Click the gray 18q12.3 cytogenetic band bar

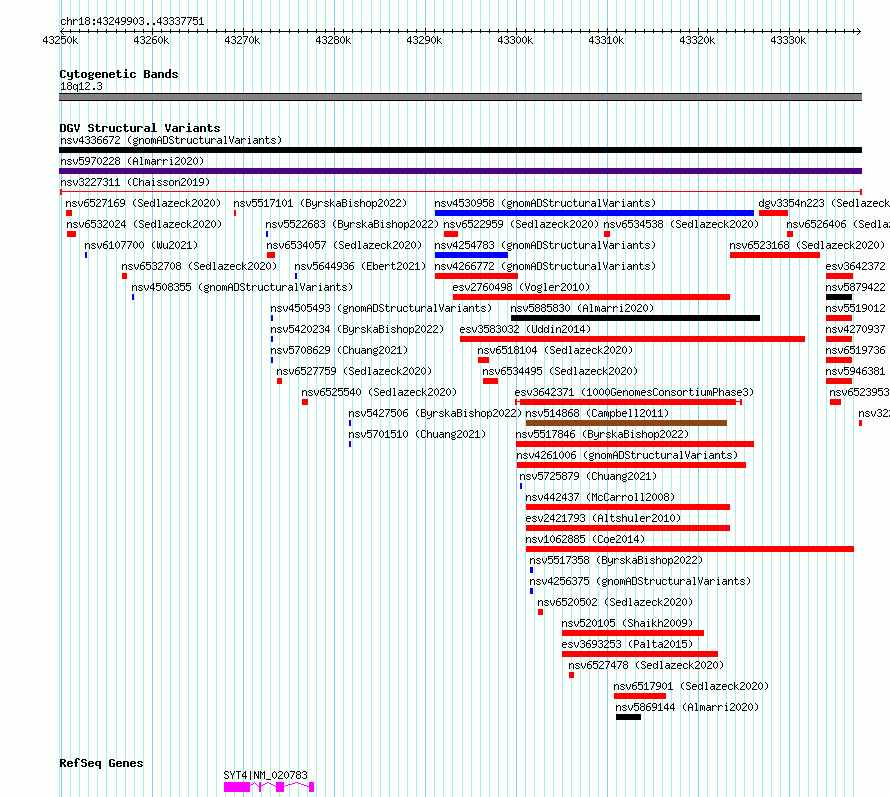tap(460, 97)
